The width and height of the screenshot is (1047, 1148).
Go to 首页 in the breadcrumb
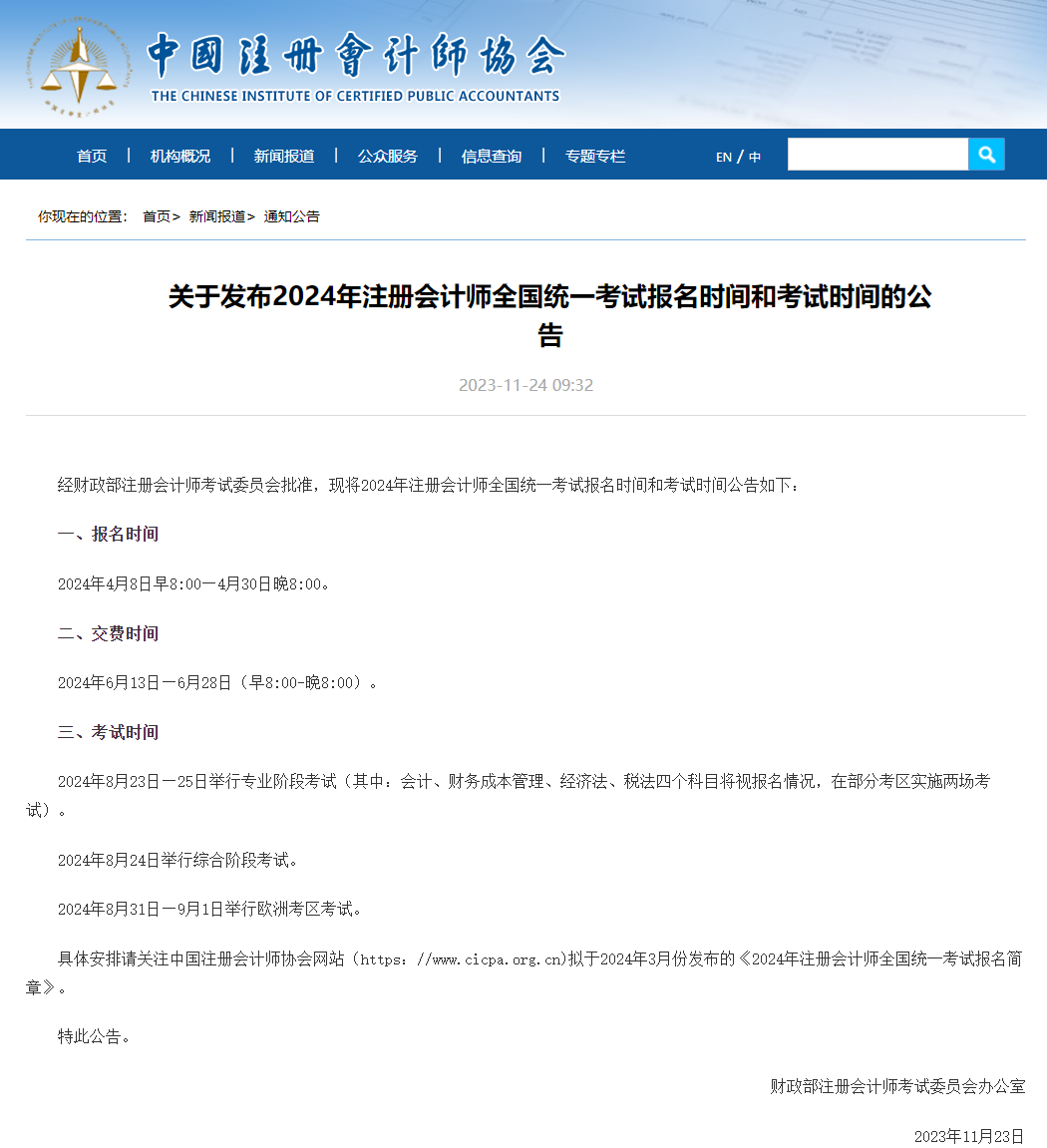[x=157, y=216]
